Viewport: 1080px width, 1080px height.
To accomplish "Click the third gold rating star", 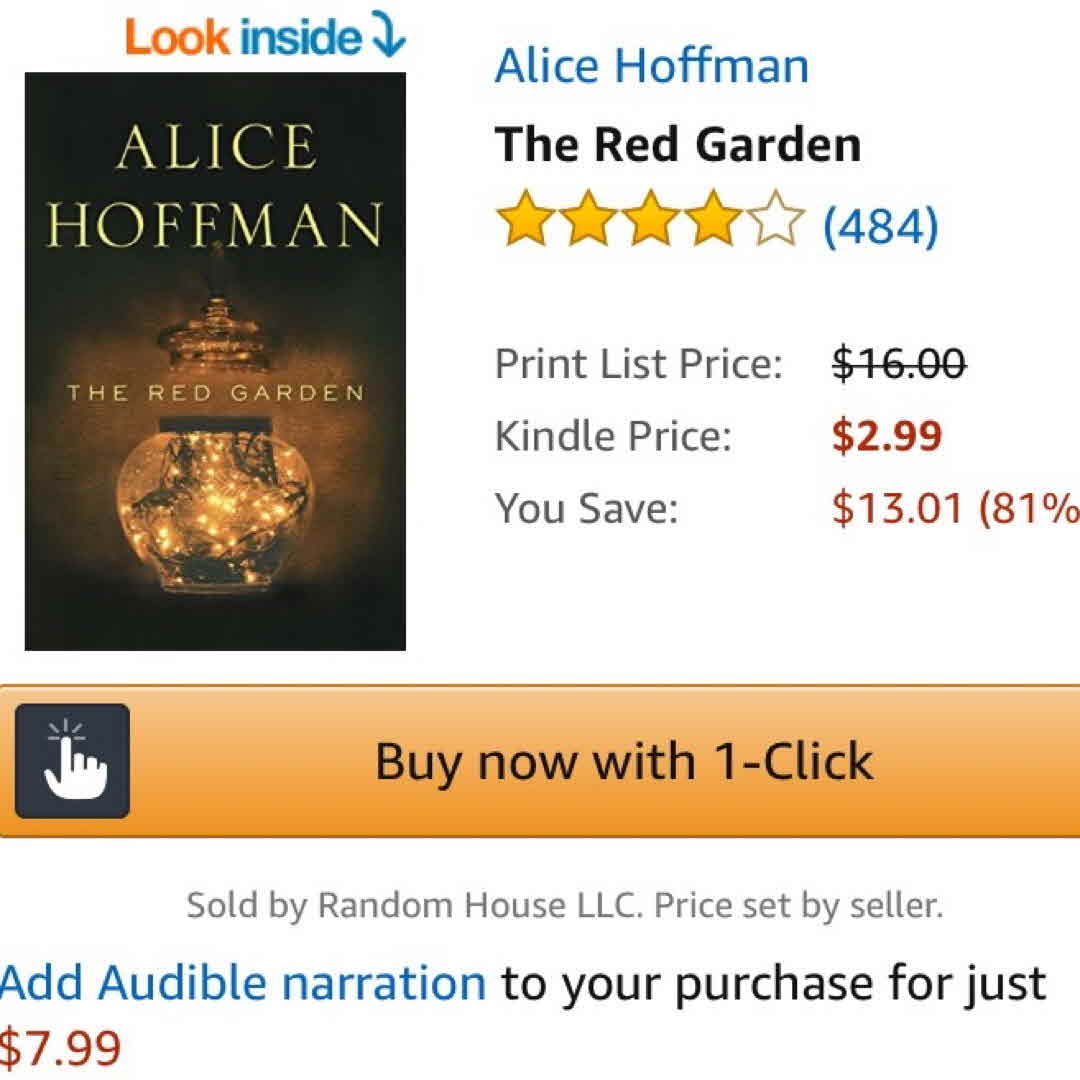I will pos(651,223).
